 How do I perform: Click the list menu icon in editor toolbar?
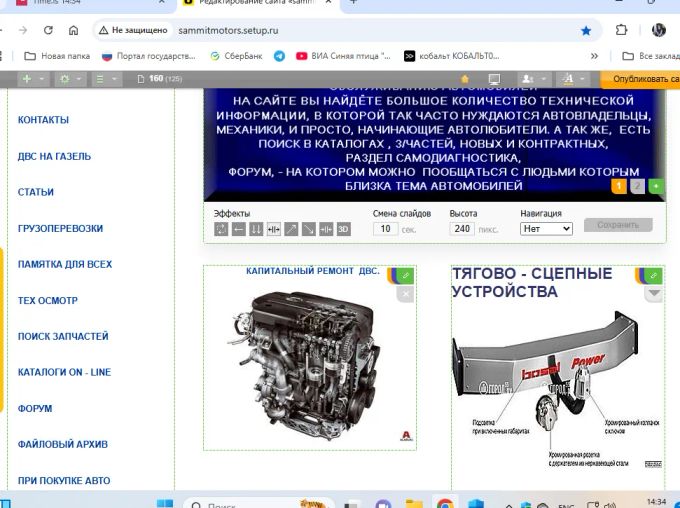pyautogui.click(x=100, y=79)
